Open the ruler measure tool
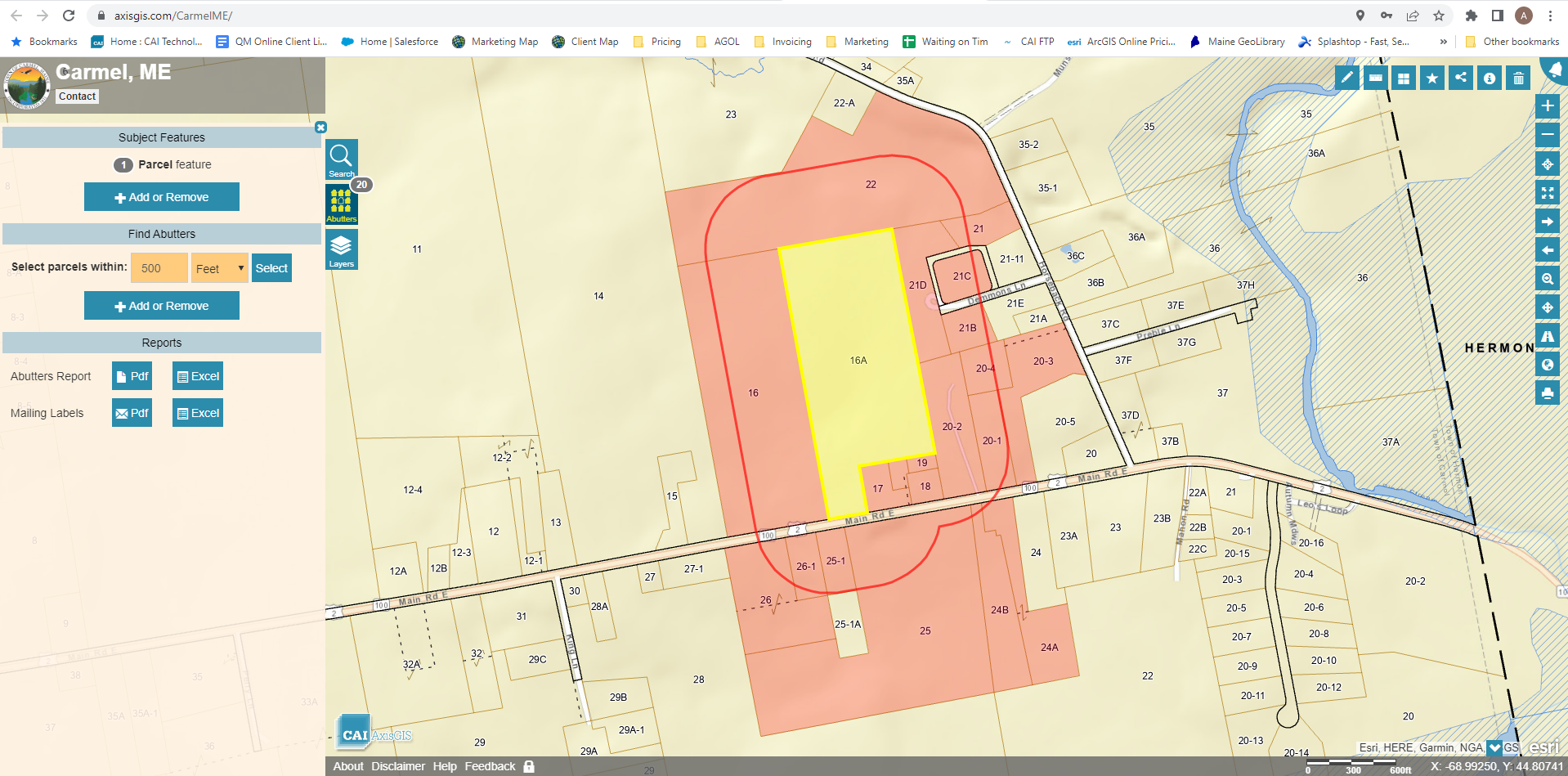Screen dimensions: 1568x776 coord(1375,77)
